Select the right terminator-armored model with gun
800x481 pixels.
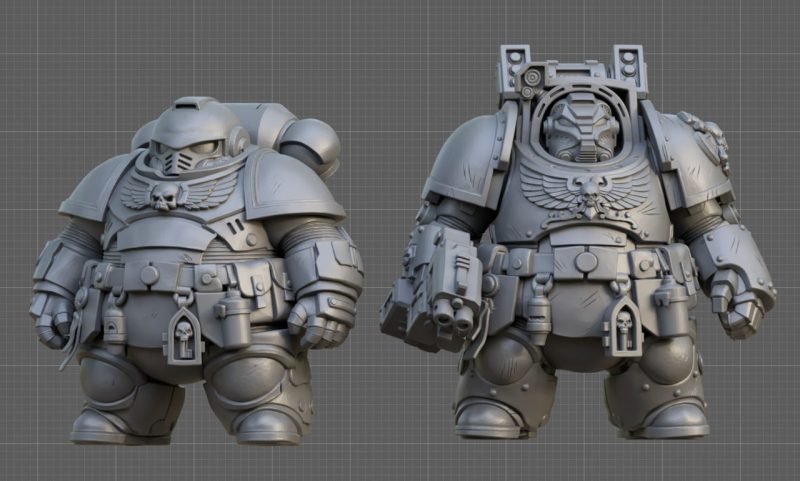point(579,242)
